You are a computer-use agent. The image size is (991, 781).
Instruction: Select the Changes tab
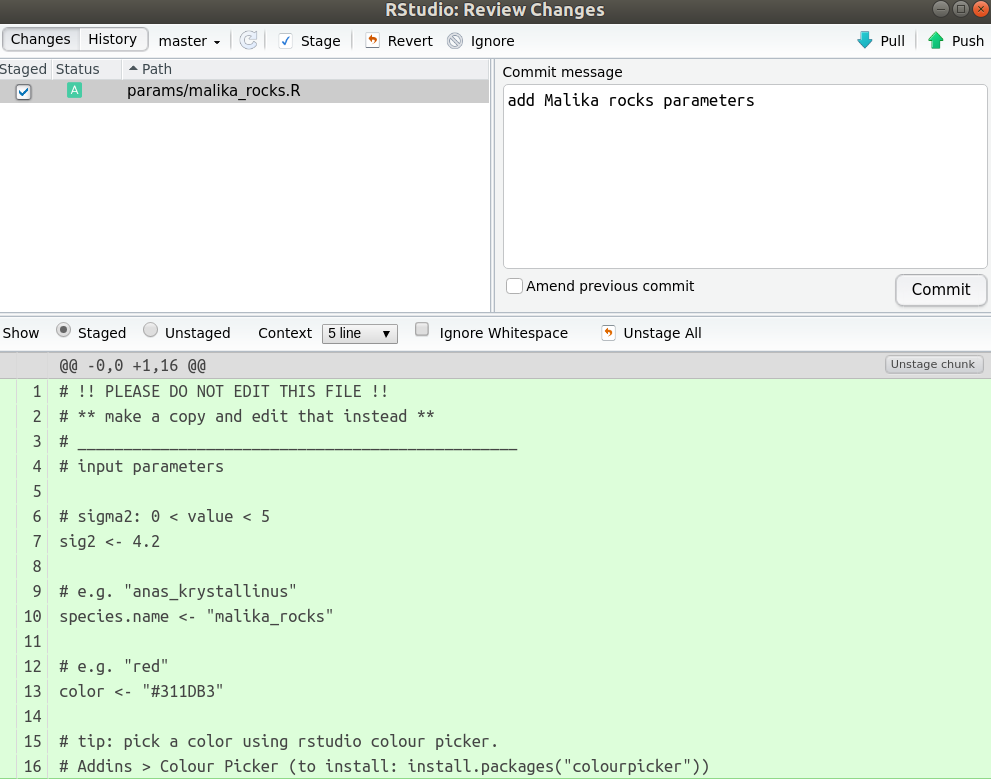click(40, 39)
